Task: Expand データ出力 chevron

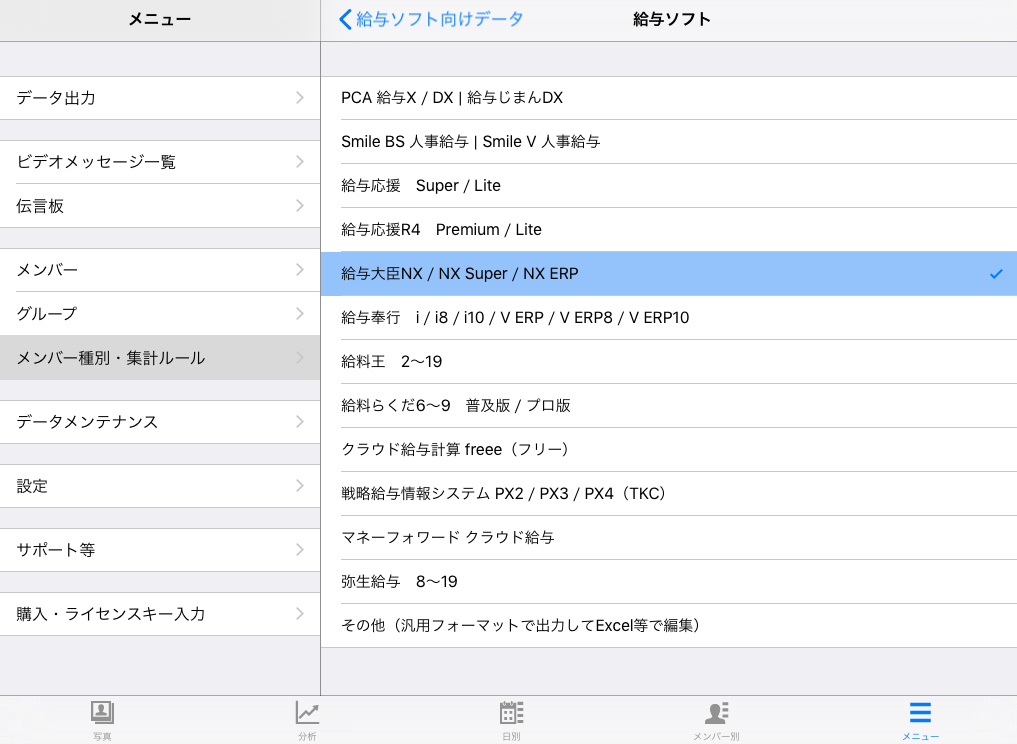Action: (x=300, y=98)
